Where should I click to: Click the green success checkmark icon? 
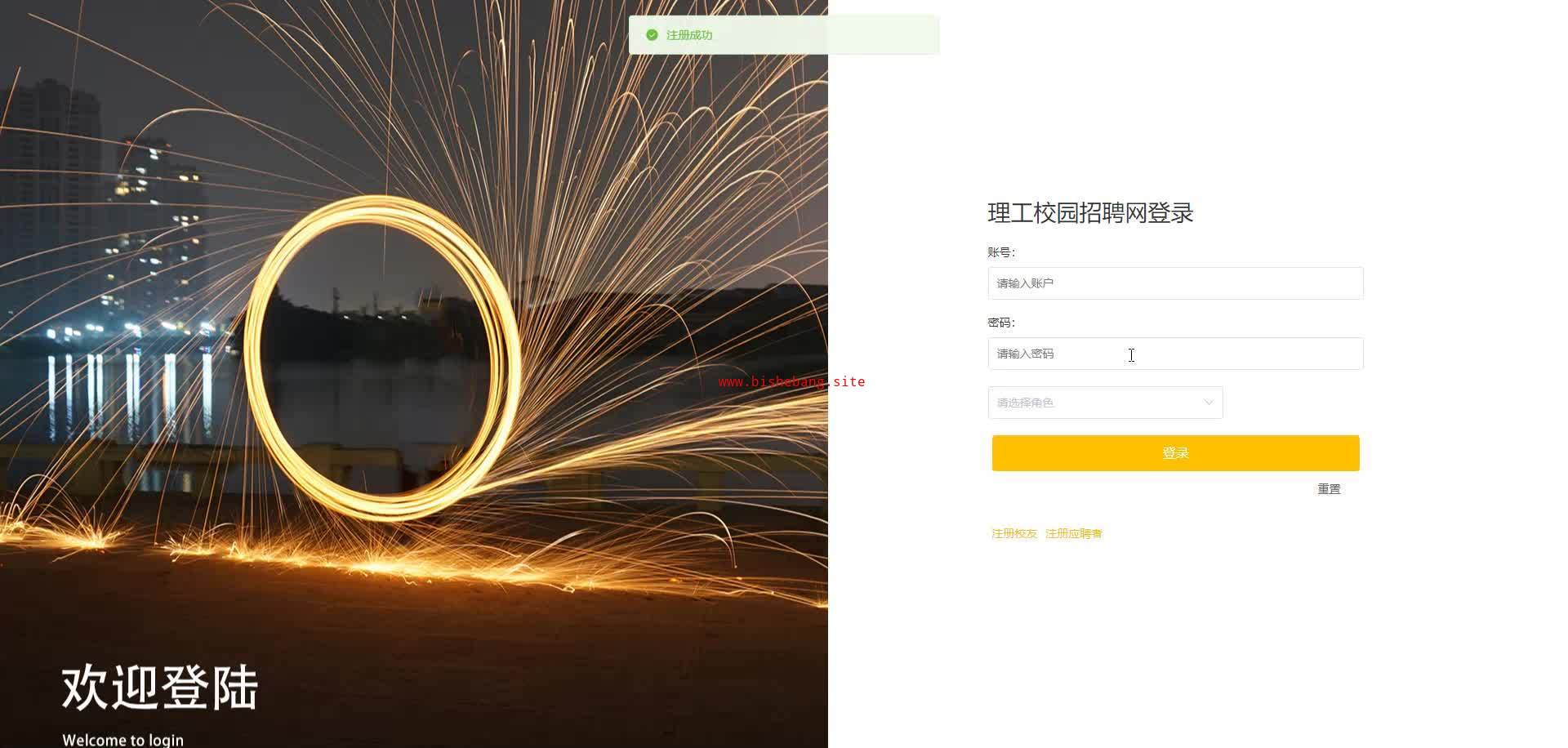coord(652,35)
